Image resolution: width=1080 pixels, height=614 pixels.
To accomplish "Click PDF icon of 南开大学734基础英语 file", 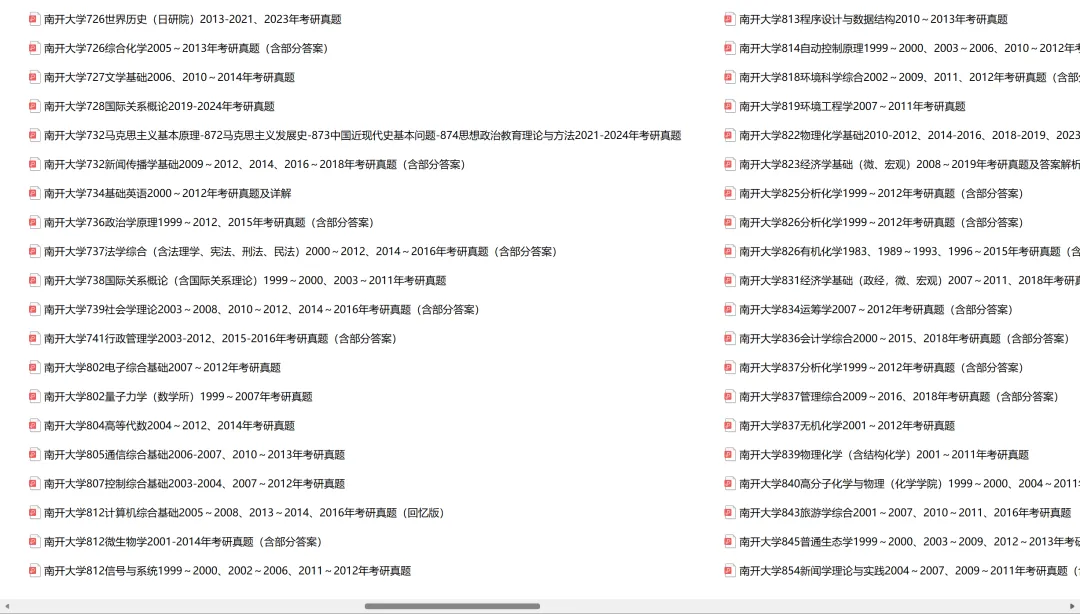I will tap(34, 193).
